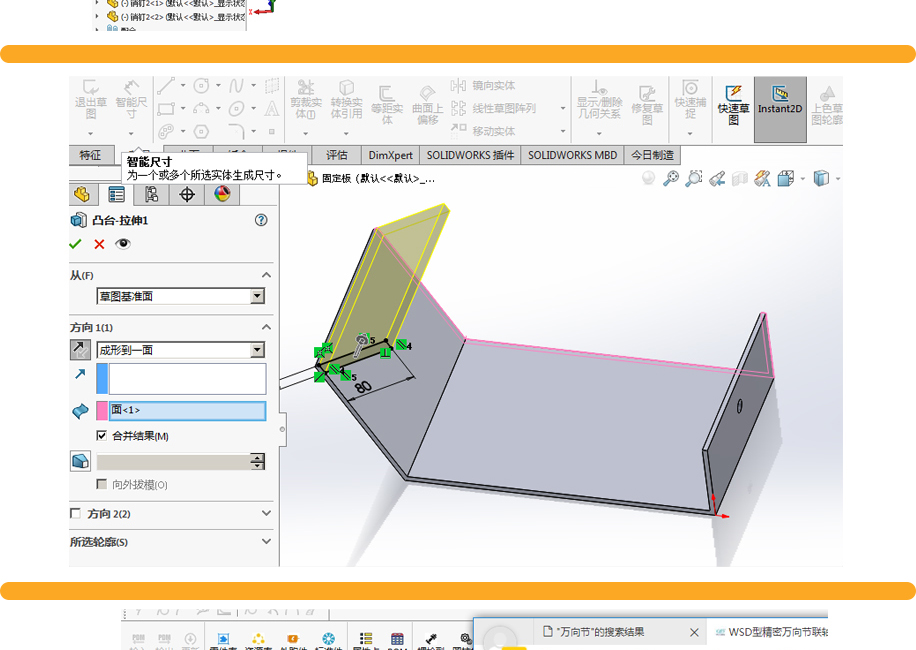
Task: Toggle the Draft On/Off button
Action: pyautogui.click(x=80, y=461)
